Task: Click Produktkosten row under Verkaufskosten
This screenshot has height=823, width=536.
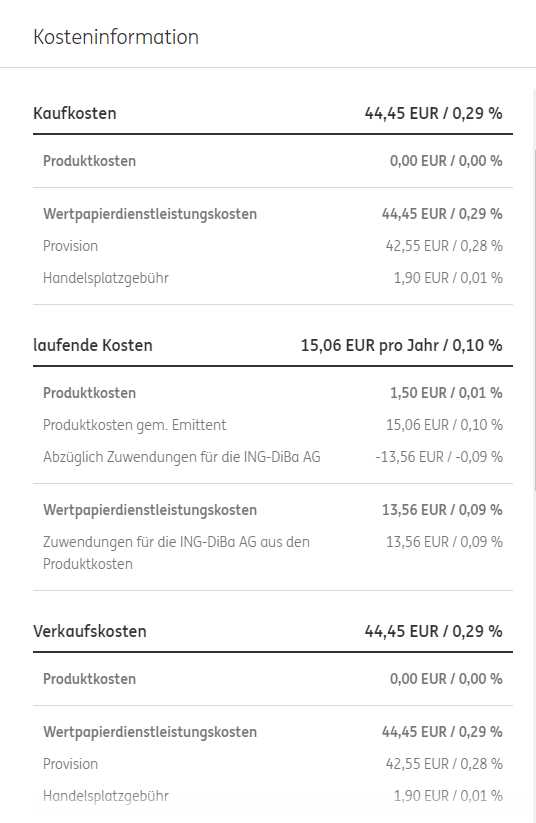Action: click(272, 679)
